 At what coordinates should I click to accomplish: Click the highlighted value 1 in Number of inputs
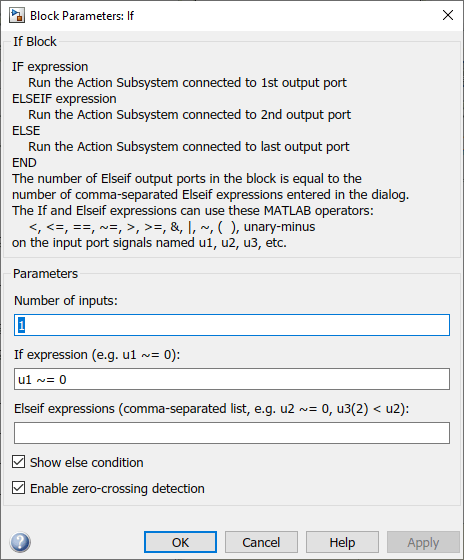[21, 325]
